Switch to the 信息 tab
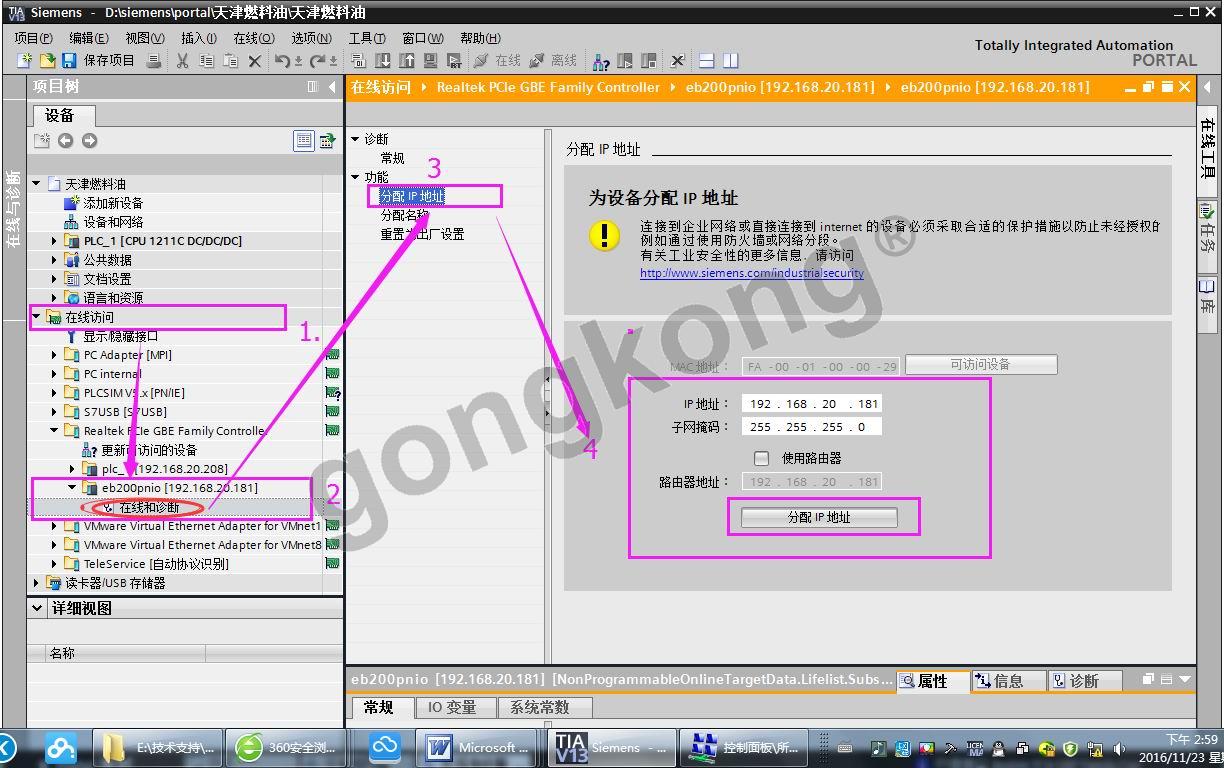Image resolution: width=1224 pixels, height=768 pixels. [1007, 681]
